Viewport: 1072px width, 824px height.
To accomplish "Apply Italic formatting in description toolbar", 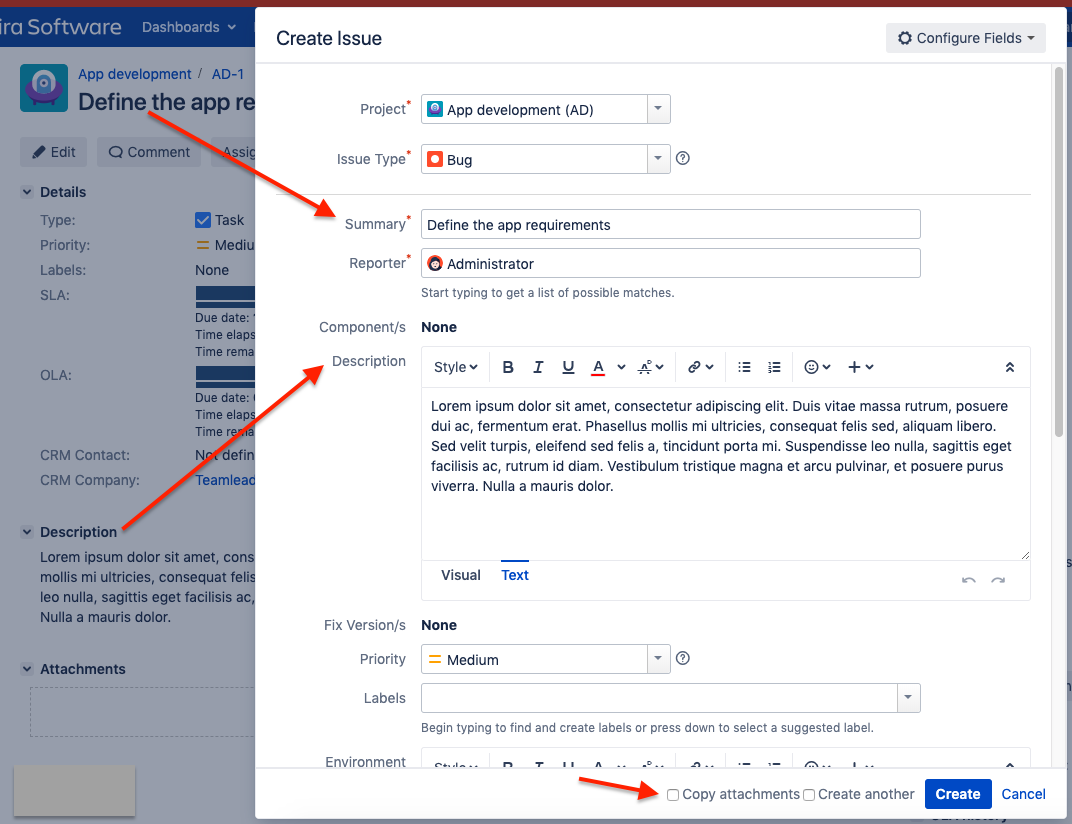I will pyautogui.click(x=538, y=367).
